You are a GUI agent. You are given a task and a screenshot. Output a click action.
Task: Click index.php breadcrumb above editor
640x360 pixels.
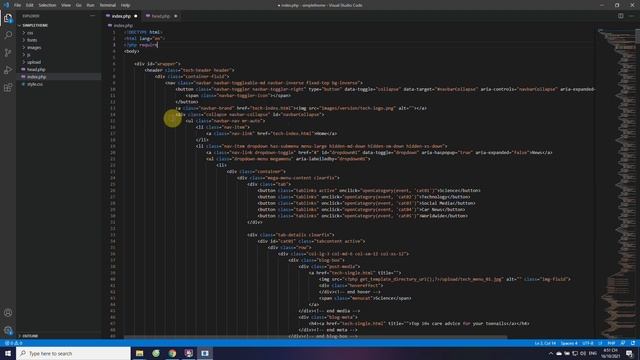123,25
